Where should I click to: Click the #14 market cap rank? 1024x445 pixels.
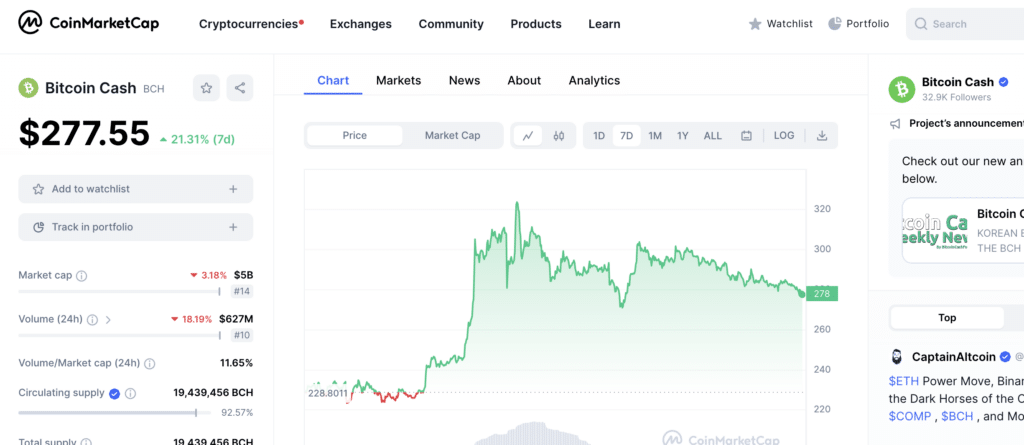(x=242, y=291)
